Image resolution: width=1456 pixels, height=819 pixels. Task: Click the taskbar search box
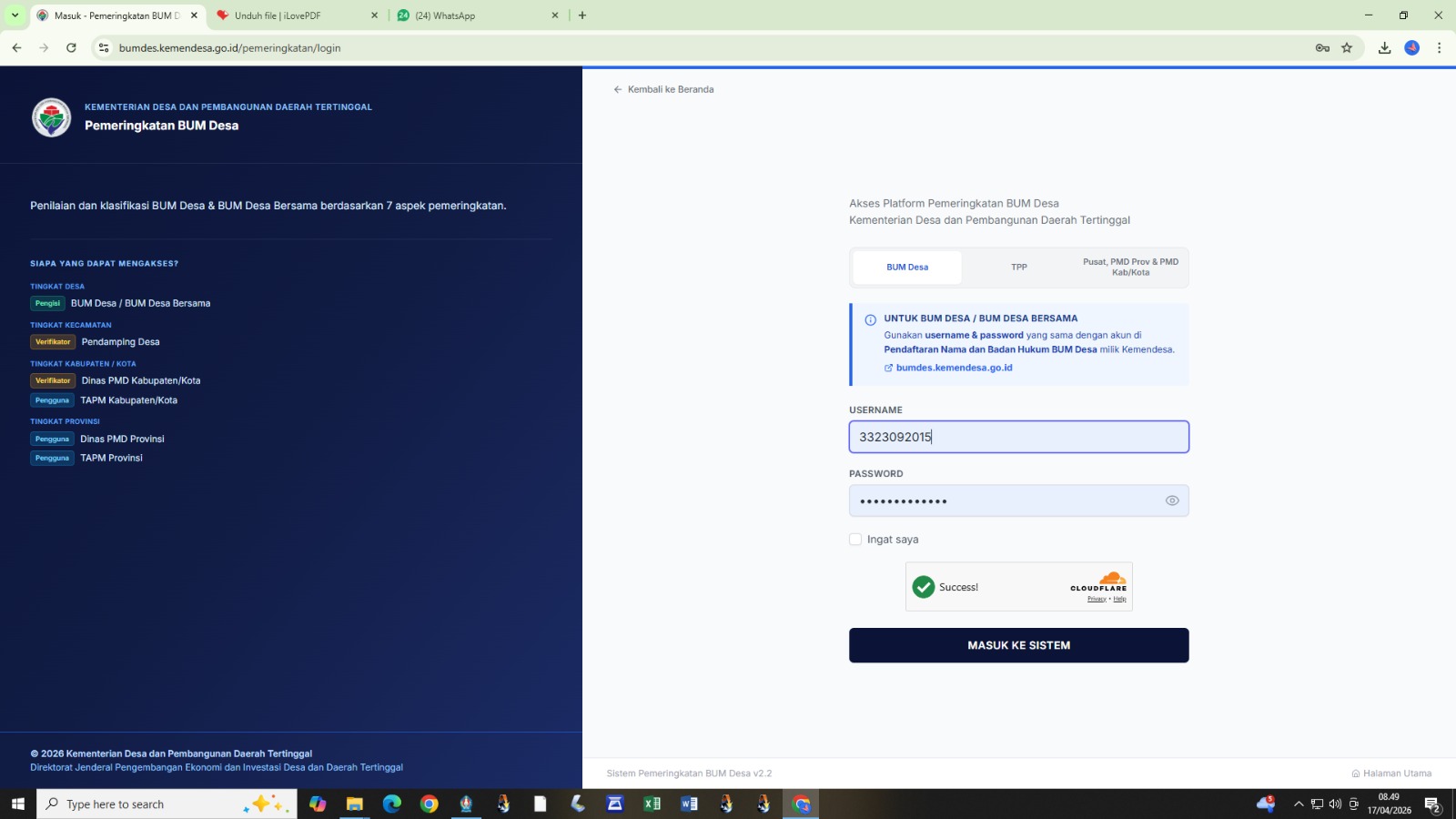click(x=167, y=804)
